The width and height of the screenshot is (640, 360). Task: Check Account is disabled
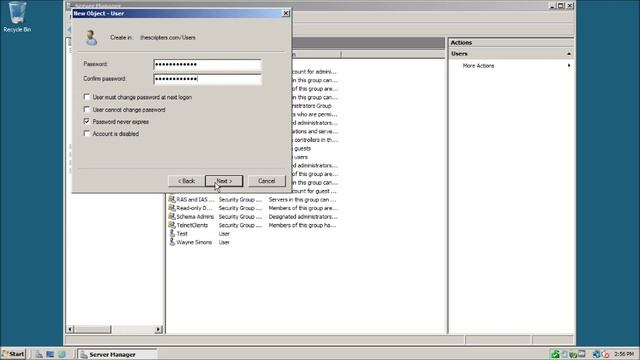point(87,133)
